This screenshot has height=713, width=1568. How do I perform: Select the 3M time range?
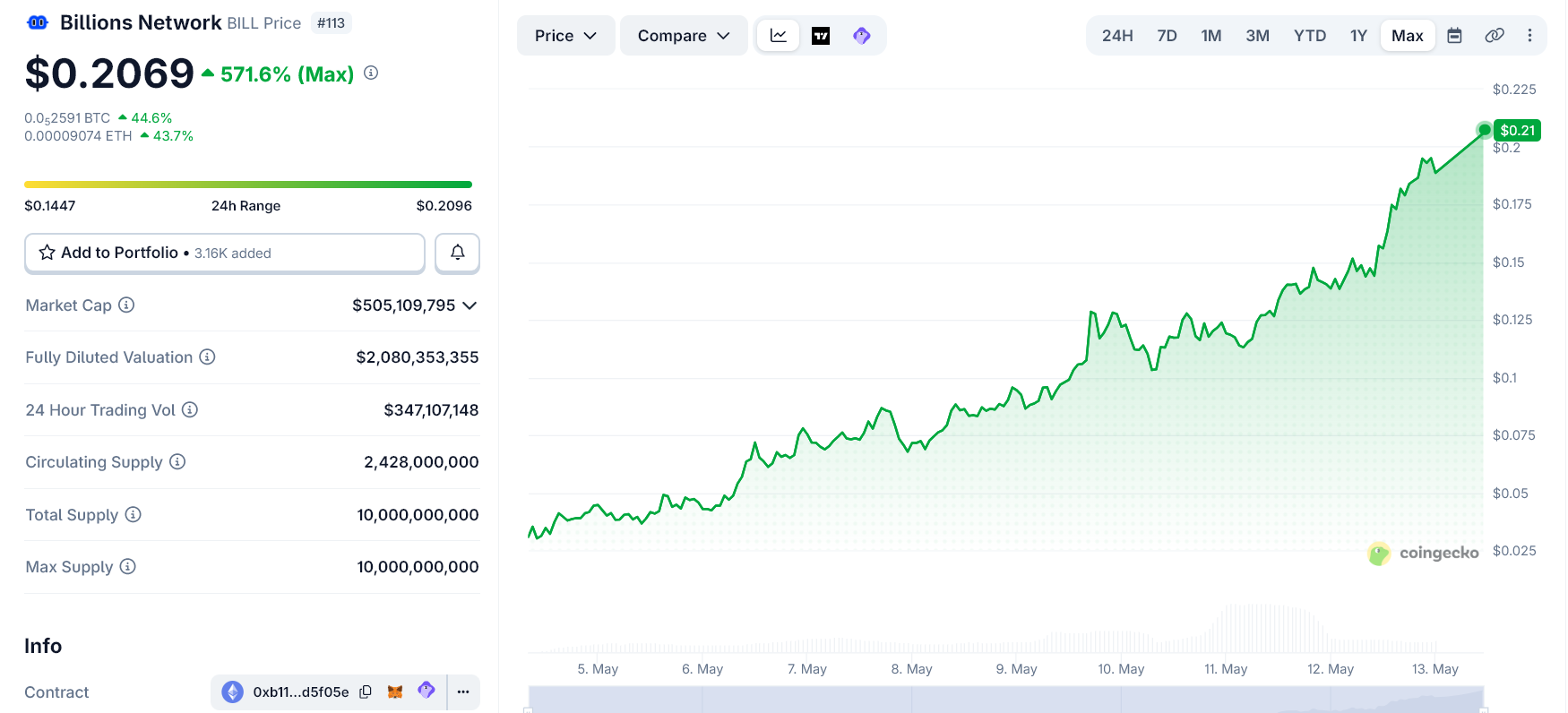(1257, 36)
